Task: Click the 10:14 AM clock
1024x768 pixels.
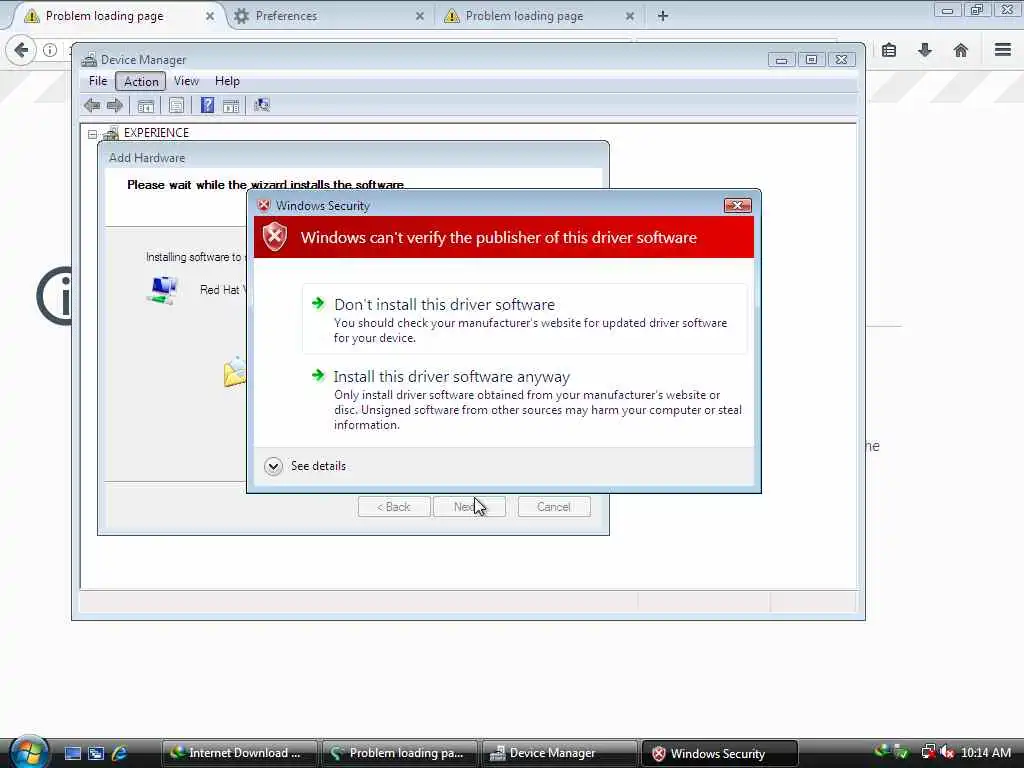Action: point(986,753)
